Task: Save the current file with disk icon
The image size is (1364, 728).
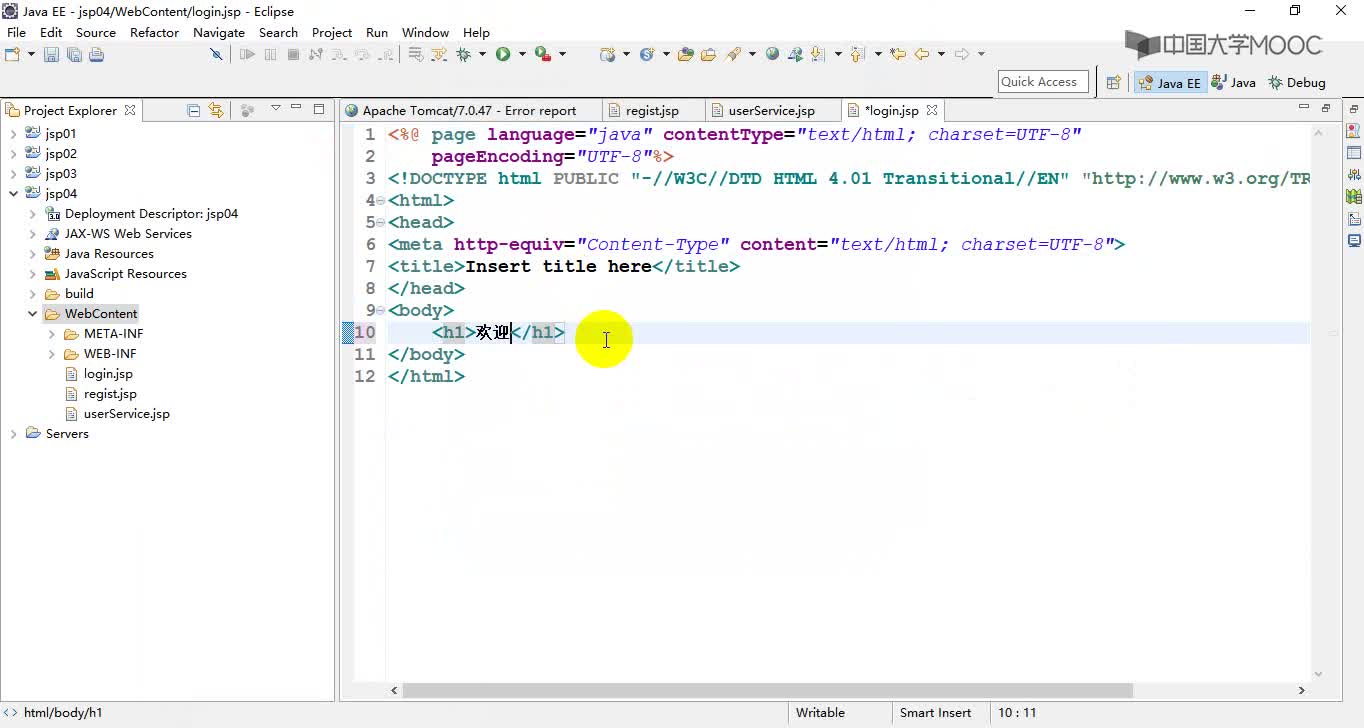Action: [x=51, y=54]
